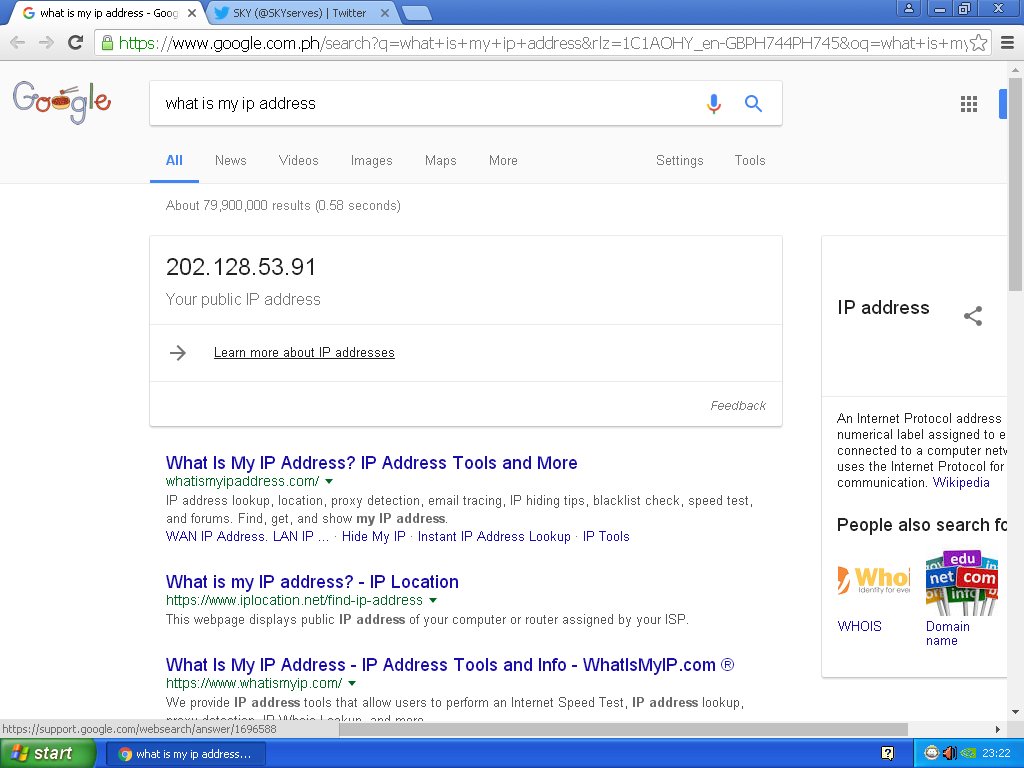The image size is (1024, 768).
Task: Expand the whatismyipaddress.com result dropdown arrow
Action: click(x=329, y=481)
